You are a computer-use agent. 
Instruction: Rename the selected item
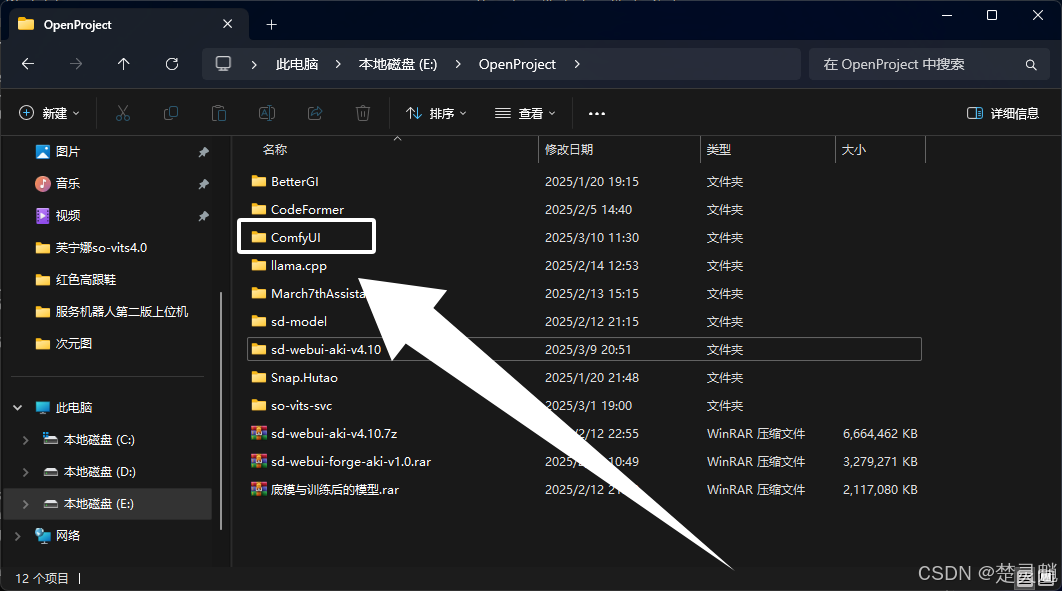(267, 113)
